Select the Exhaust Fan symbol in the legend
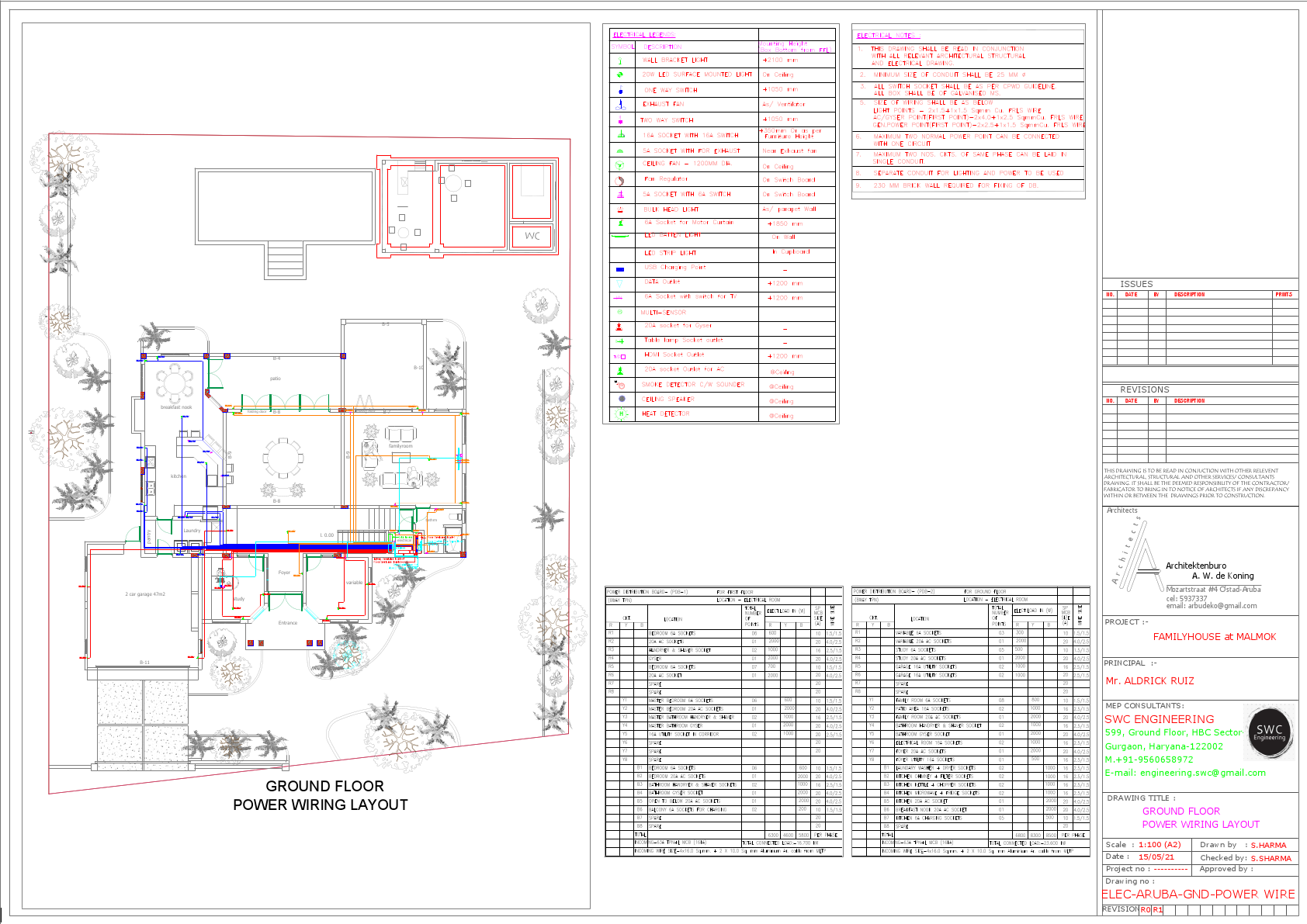Screen dimensions: 1307x924 619,104
